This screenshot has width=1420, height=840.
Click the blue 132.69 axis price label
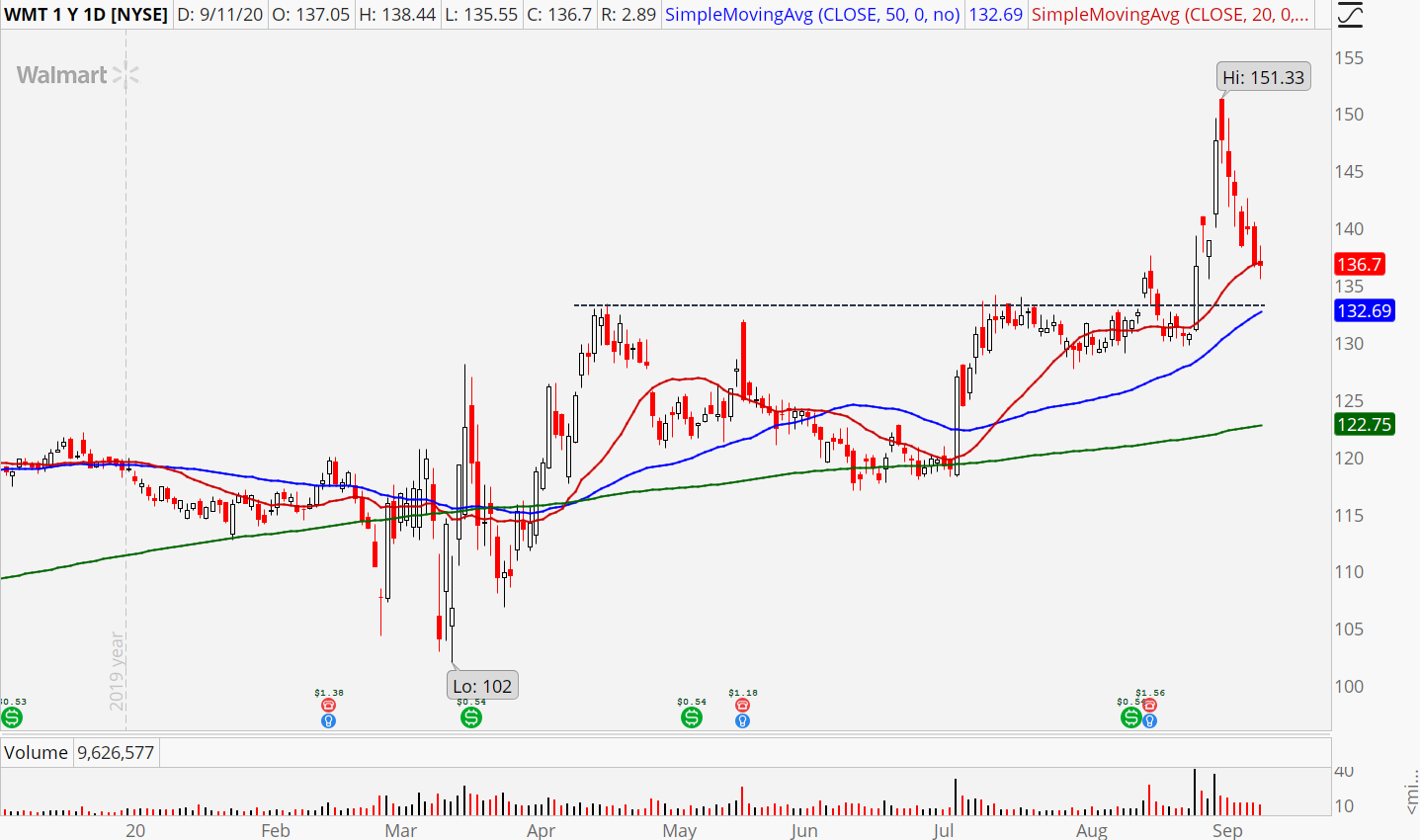(1364, 310)
